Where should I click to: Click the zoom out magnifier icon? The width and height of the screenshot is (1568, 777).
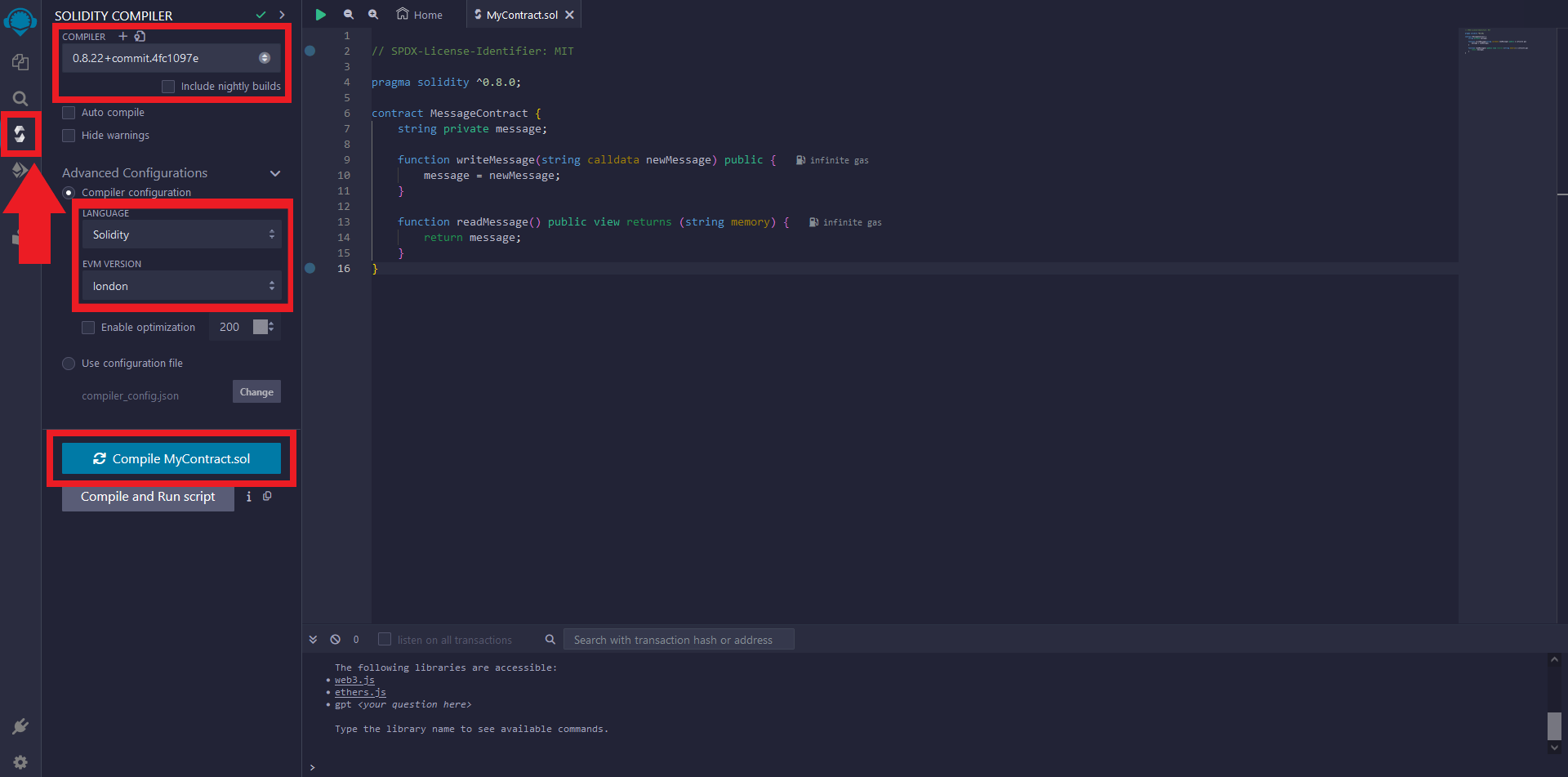tap(349, 15)
